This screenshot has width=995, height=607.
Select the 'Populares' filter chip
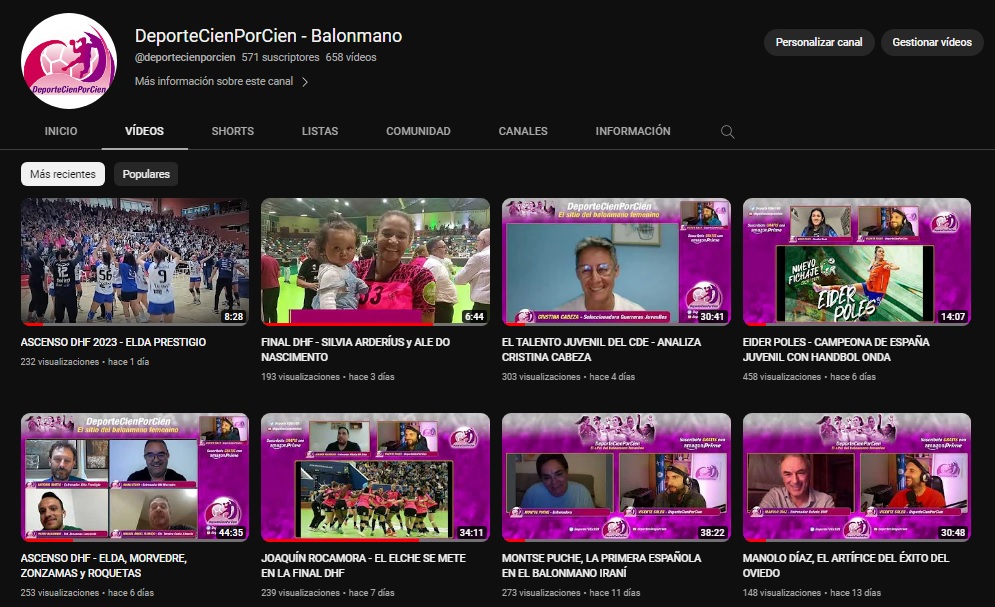click(146, 174)
